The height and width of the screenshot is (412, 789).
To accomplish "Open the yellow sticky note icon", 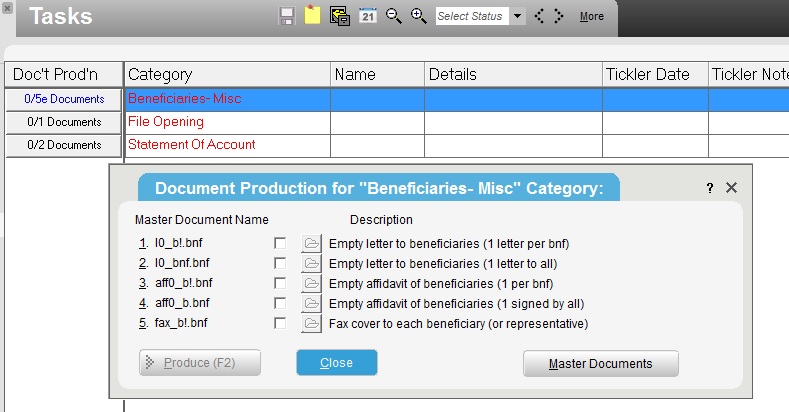I will click(312, 15).
